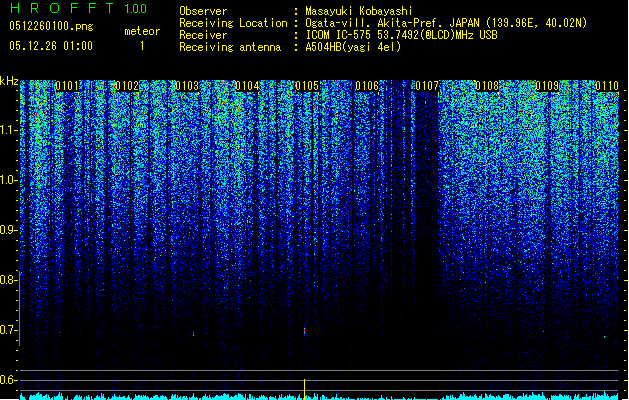This screenshot has width=629, height=400.
Task: Select the filename 0512260100.png
Action: (x=51, y=26)
